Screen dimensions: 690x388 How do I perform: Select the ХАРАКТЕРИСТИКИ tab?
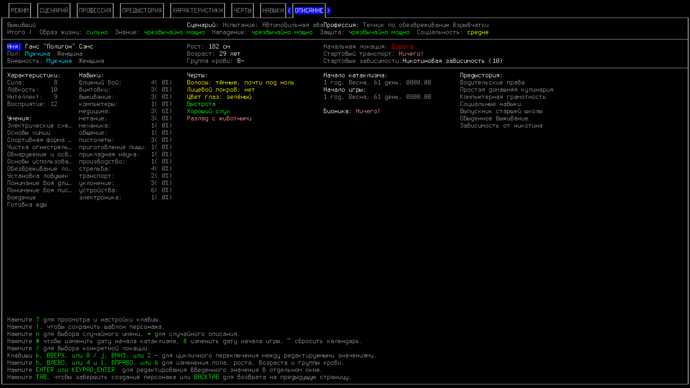[198, 11]
